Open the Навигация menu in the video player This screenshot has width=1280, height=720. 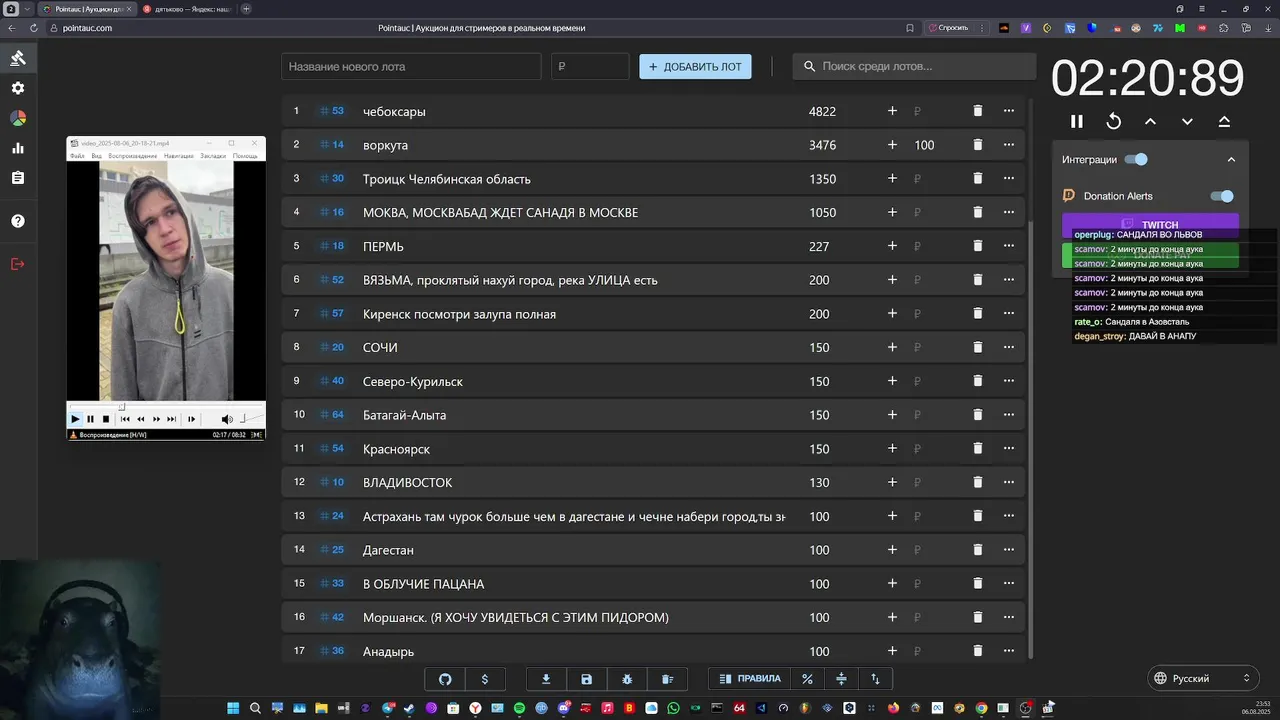(179, 156)
